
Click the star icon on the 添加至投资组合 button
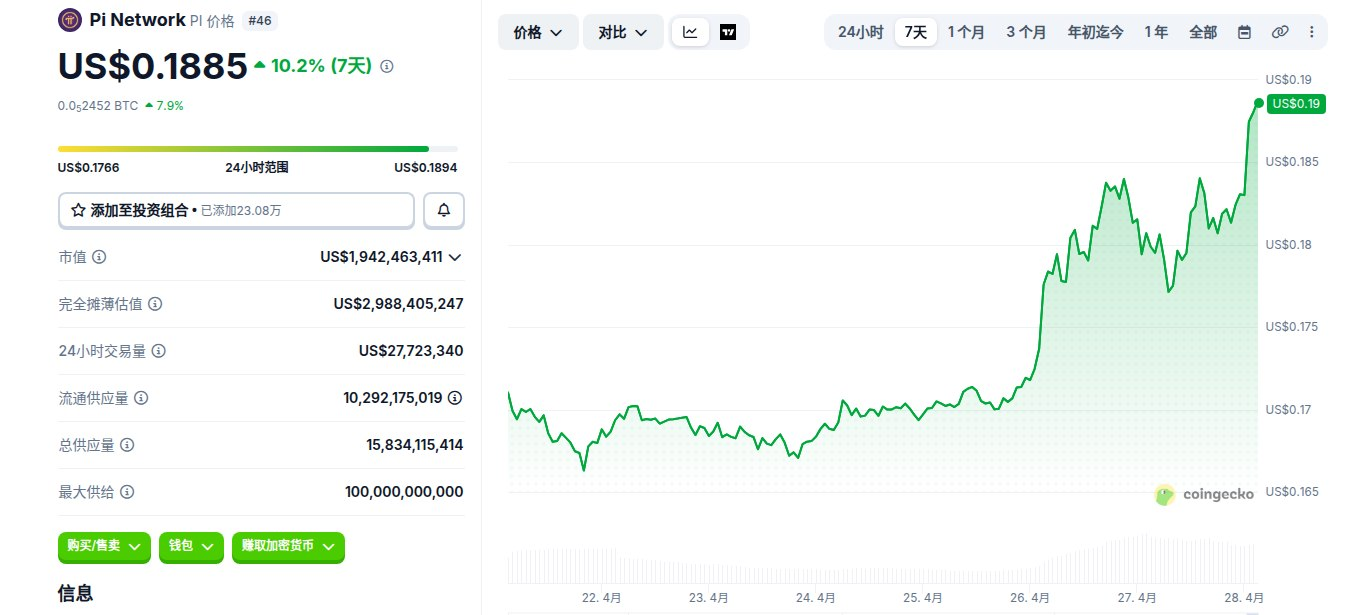point(78,210)
